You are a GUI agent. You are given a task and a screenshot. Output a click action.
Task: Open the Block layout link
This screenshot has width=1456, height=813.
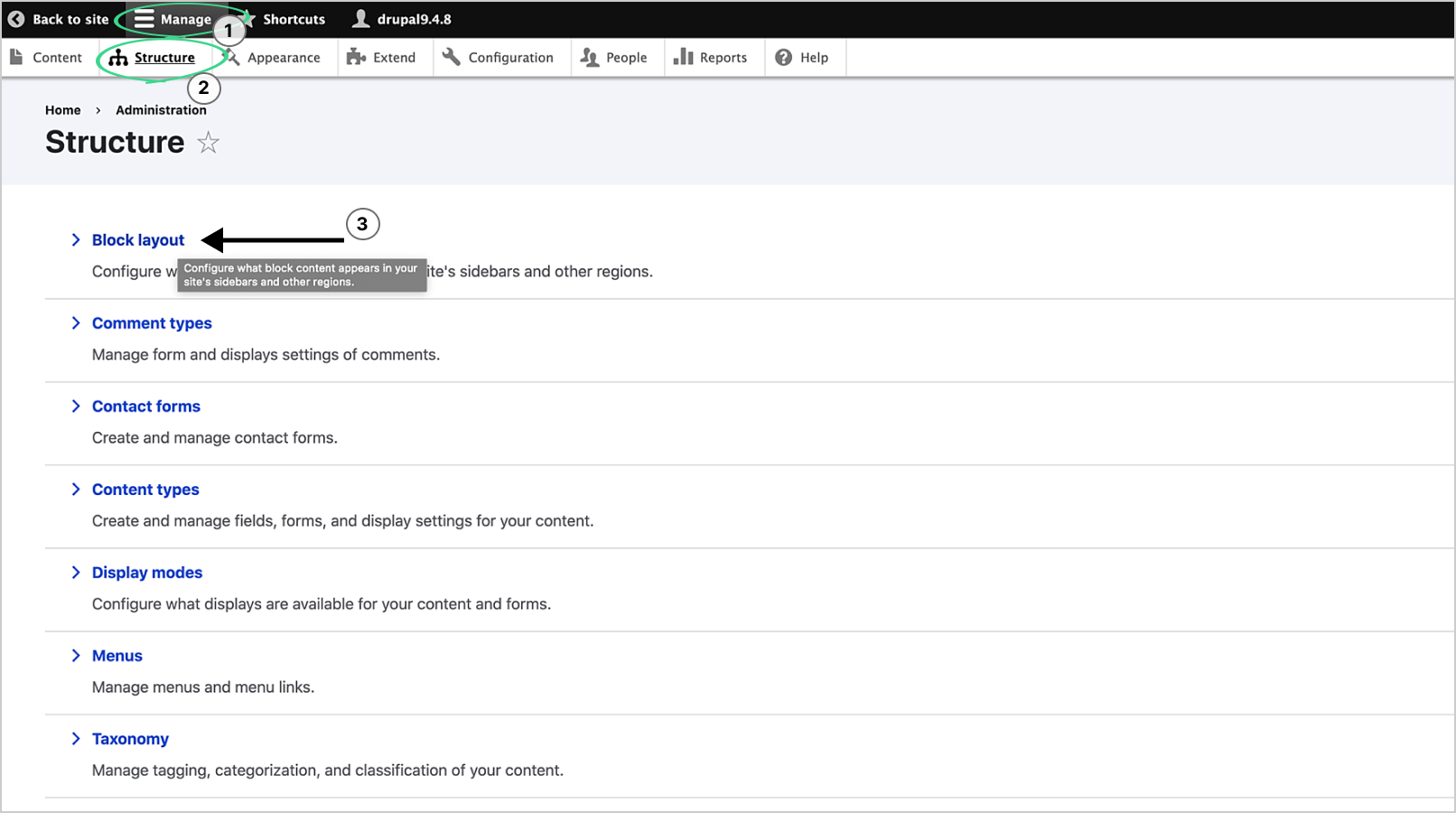138,239
